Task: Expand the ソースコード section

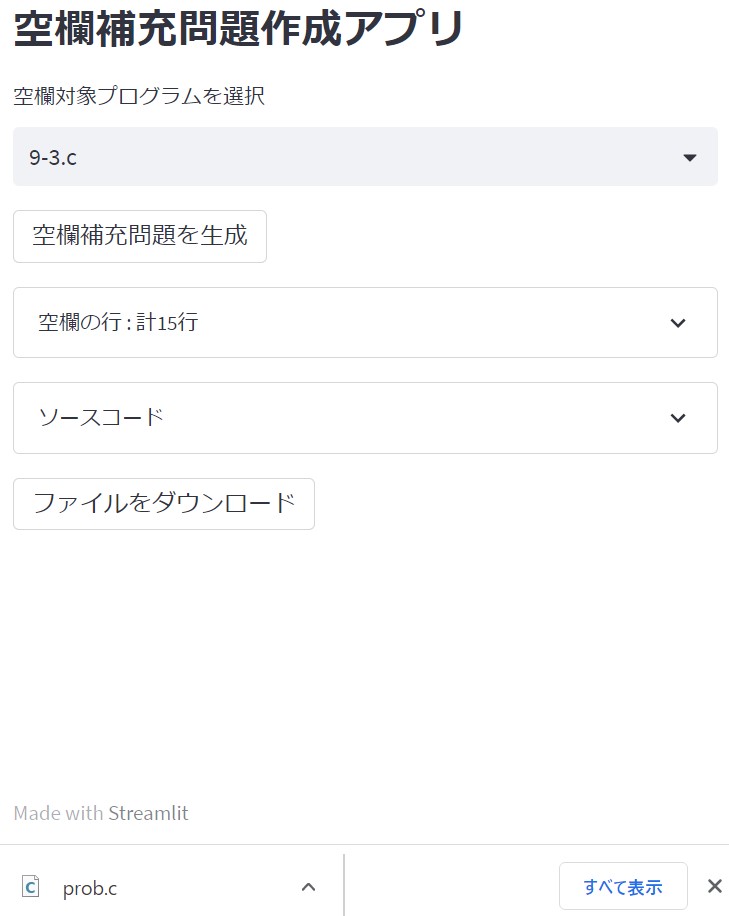Action: point(100,418)
